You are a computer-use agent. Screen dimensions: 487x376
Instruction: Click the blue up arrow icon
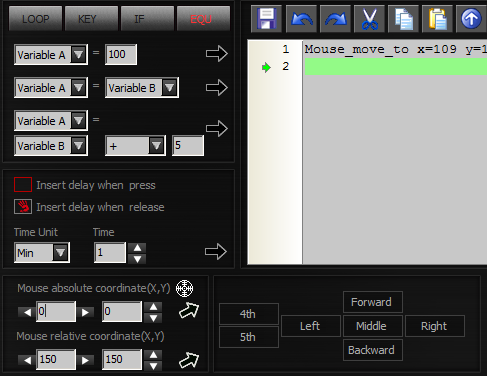coord(471,19)
